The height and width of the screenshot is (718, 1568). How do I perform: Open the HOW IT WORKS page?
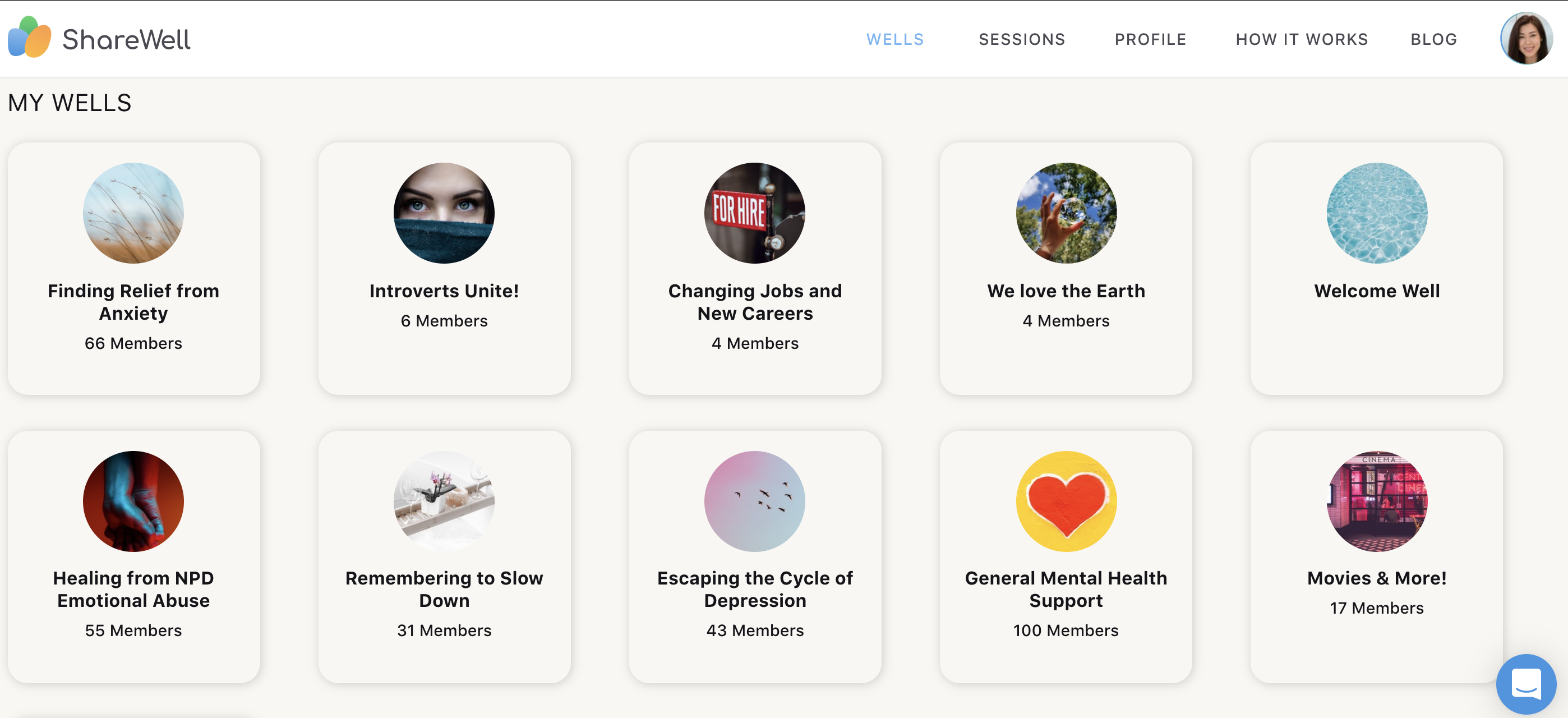click(1302, 40)
